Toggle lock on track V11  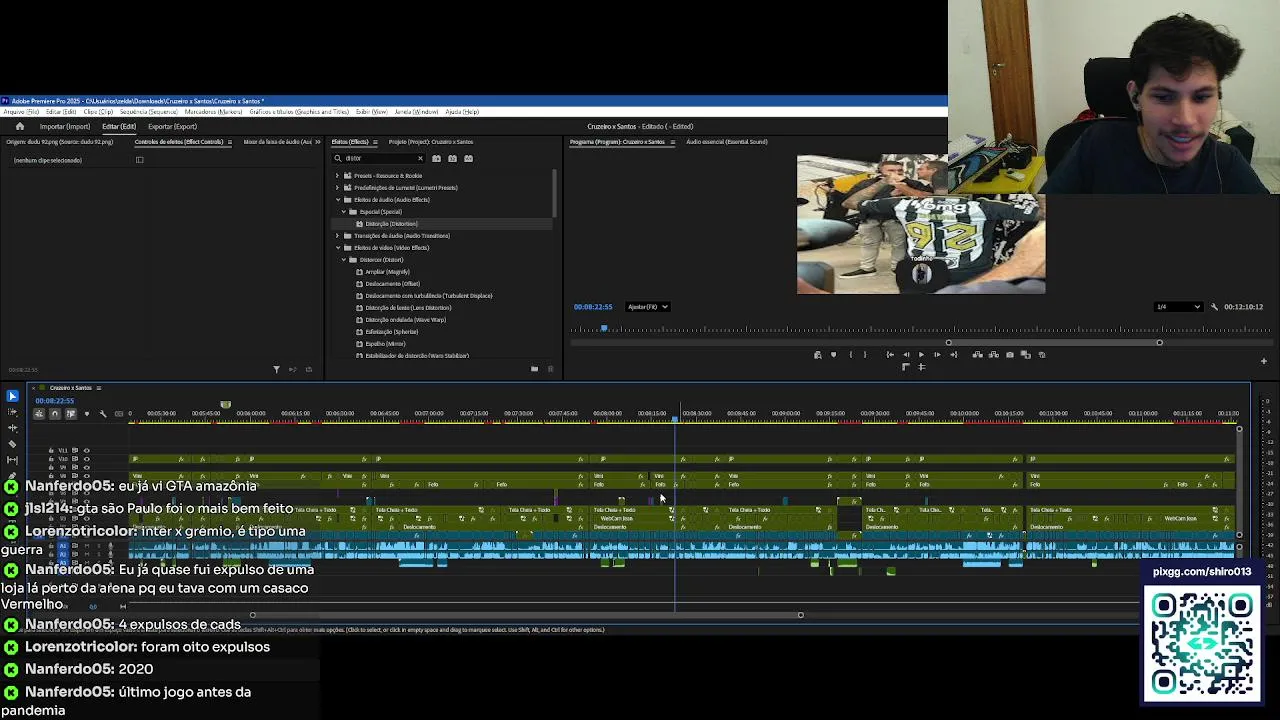coord(51,451)
